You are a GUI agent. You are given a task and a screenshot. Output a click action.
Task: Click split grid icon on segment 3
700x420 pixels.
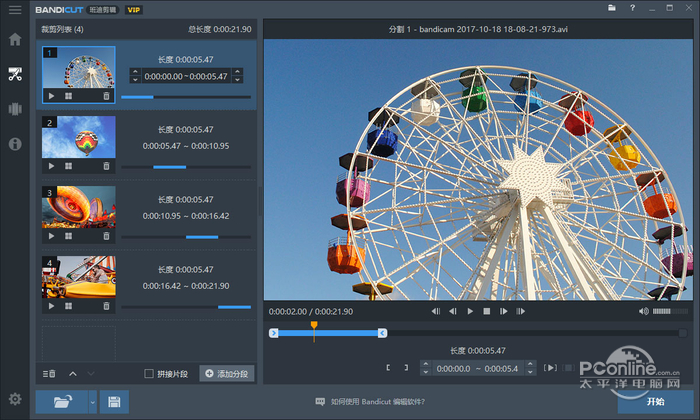(x=68, y=236)
